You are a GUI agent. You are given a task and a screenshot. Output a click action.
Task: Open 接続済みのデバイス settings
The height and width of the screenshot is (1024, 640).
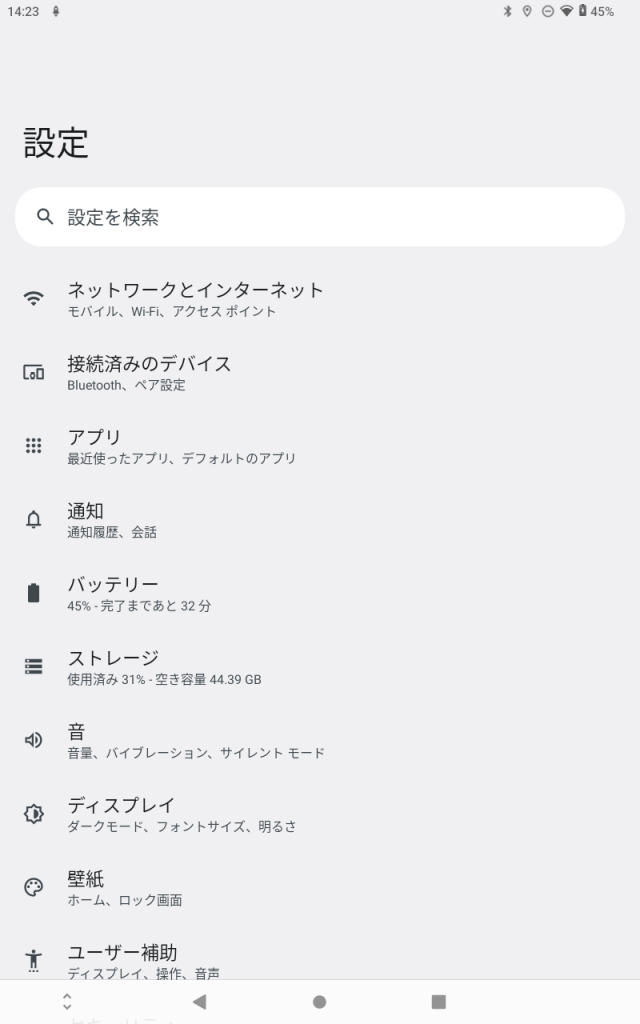(150, 372)
